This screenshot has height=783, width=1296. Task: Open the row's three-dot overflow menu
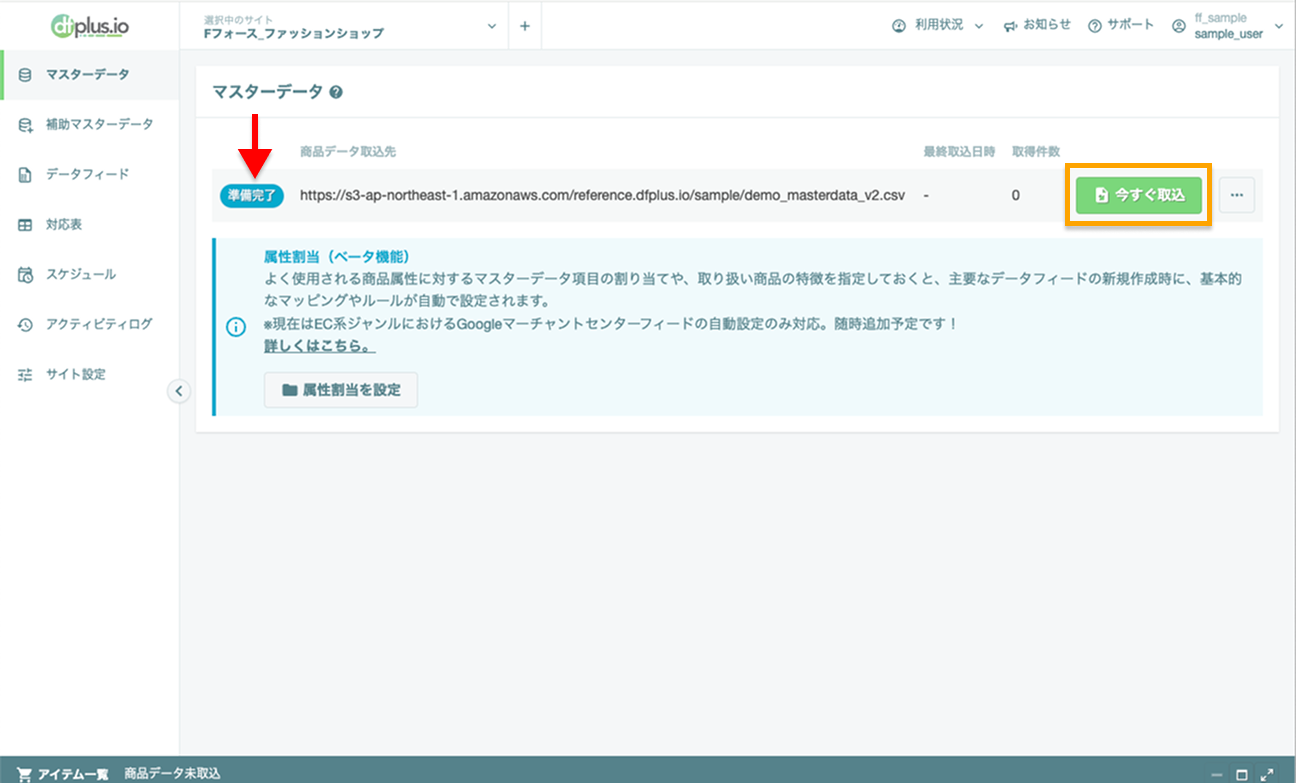point(1237,195)
